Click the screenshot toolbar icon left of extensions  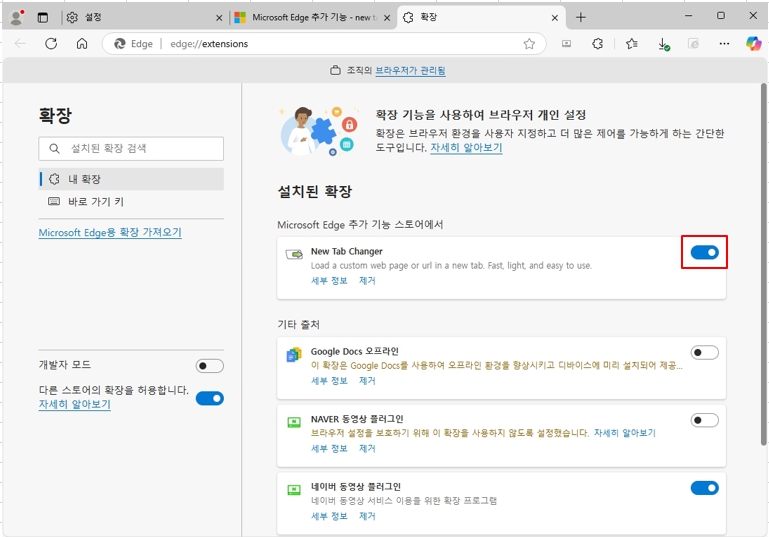(566, 44)
